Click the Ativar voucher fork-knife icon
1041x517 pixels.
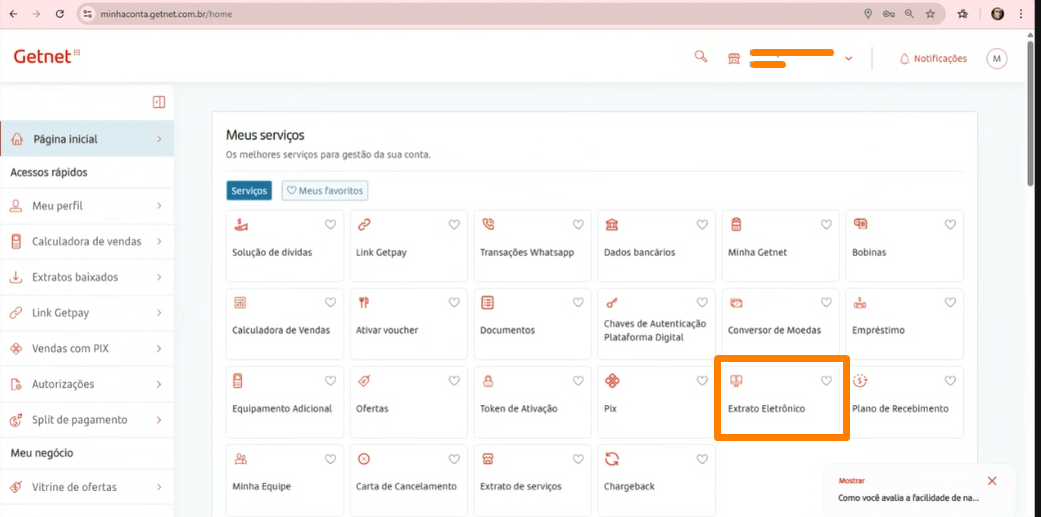point(364,303)
